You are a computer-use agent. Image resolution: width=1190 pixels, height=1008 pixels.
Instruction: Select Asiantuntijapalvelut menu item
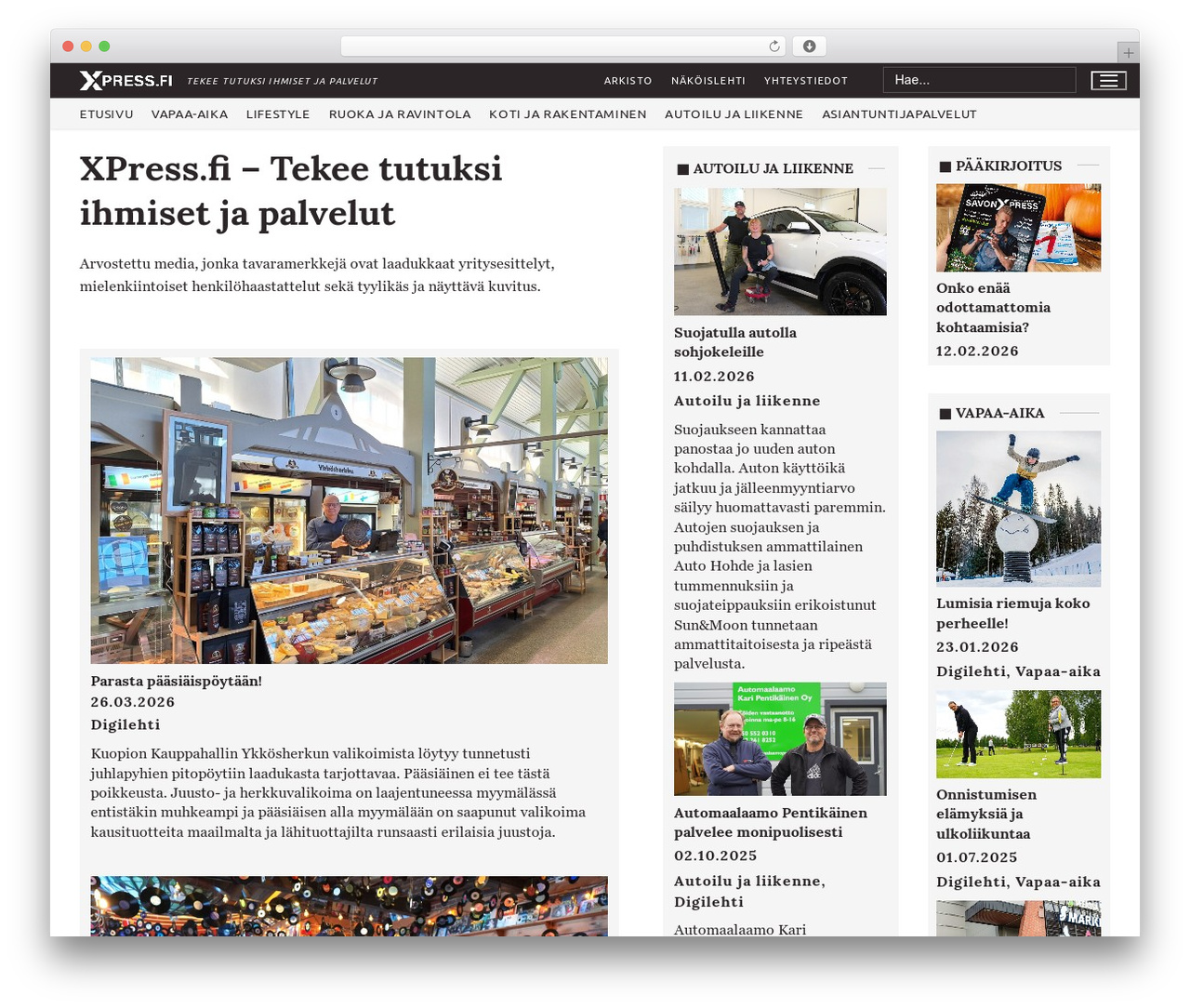click(899, 114)
